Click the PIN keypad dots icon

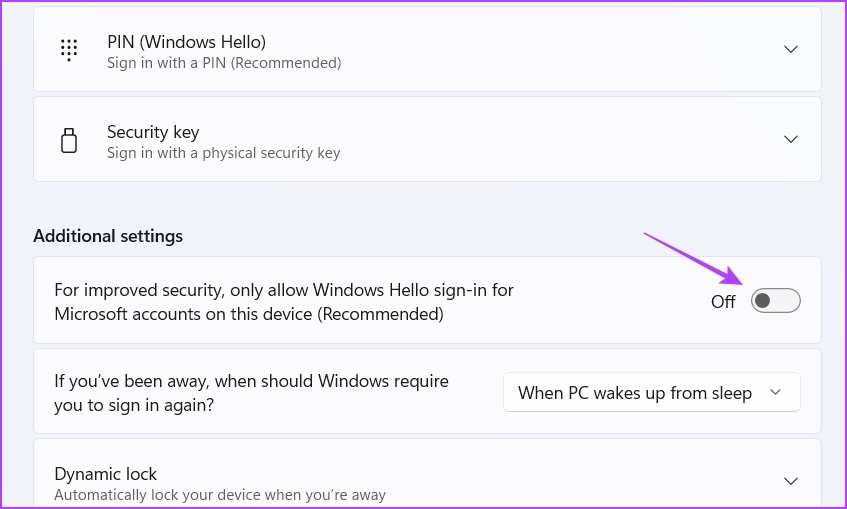tap(69, 50)
